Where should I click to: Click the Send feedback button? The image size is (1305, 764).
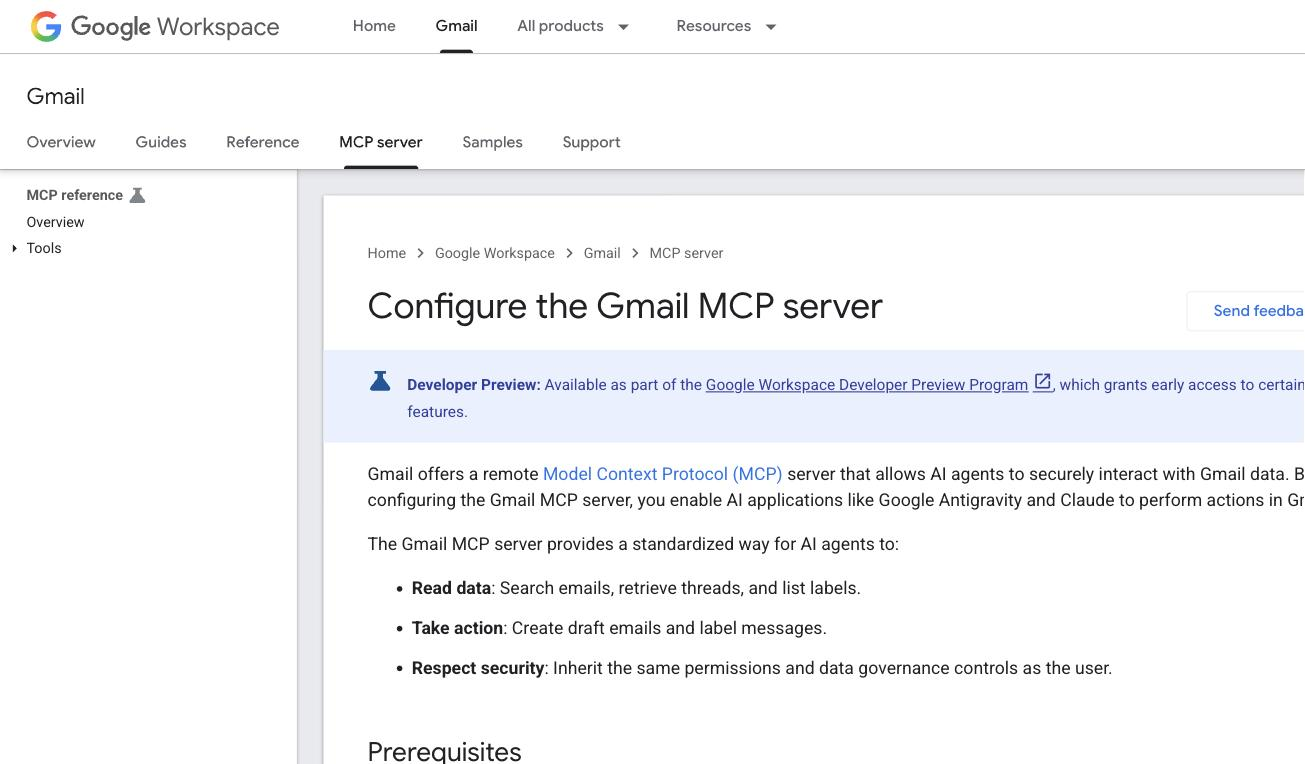point(1246,311)
